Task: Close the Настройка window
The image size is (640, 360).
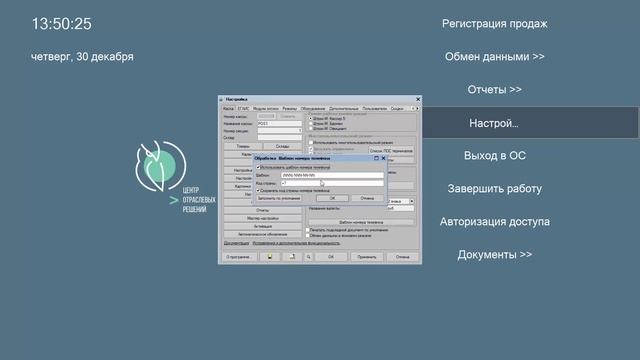Action: [x=418, y=99]
